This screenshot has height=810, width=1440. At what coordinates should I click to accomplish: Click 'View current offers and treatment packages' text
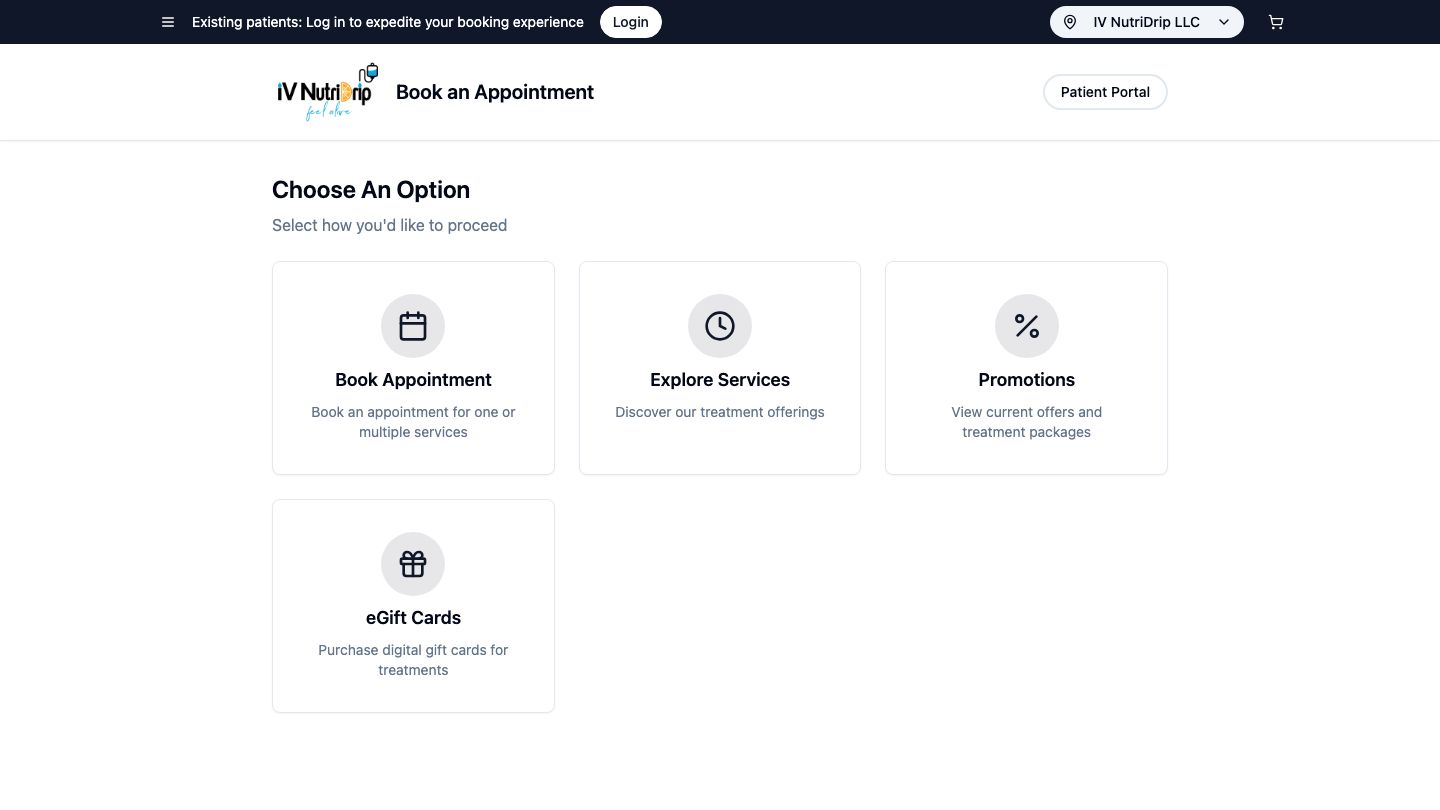(1026, 422)
